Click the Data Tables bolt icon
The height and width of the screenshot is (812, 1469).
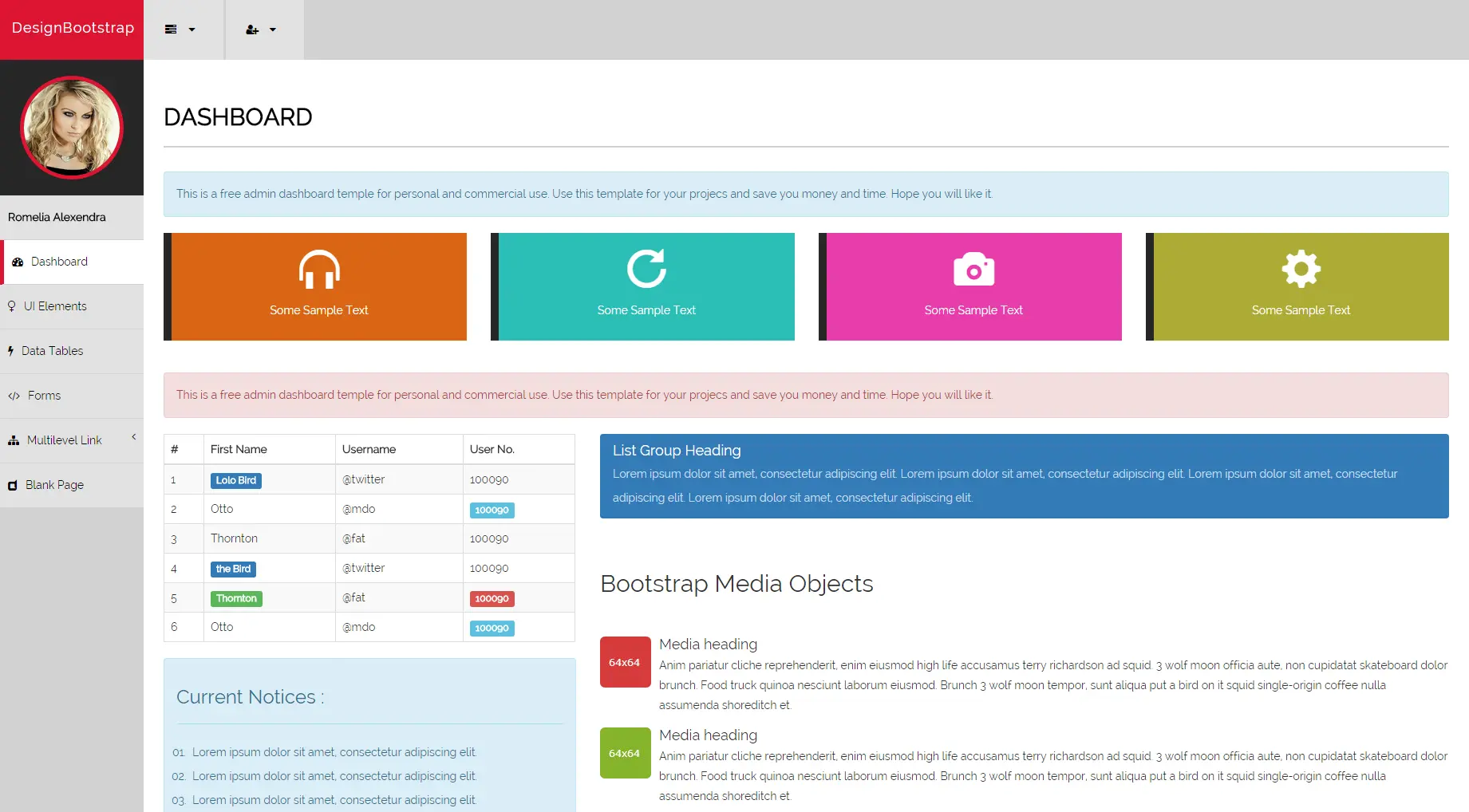point(11,351)
